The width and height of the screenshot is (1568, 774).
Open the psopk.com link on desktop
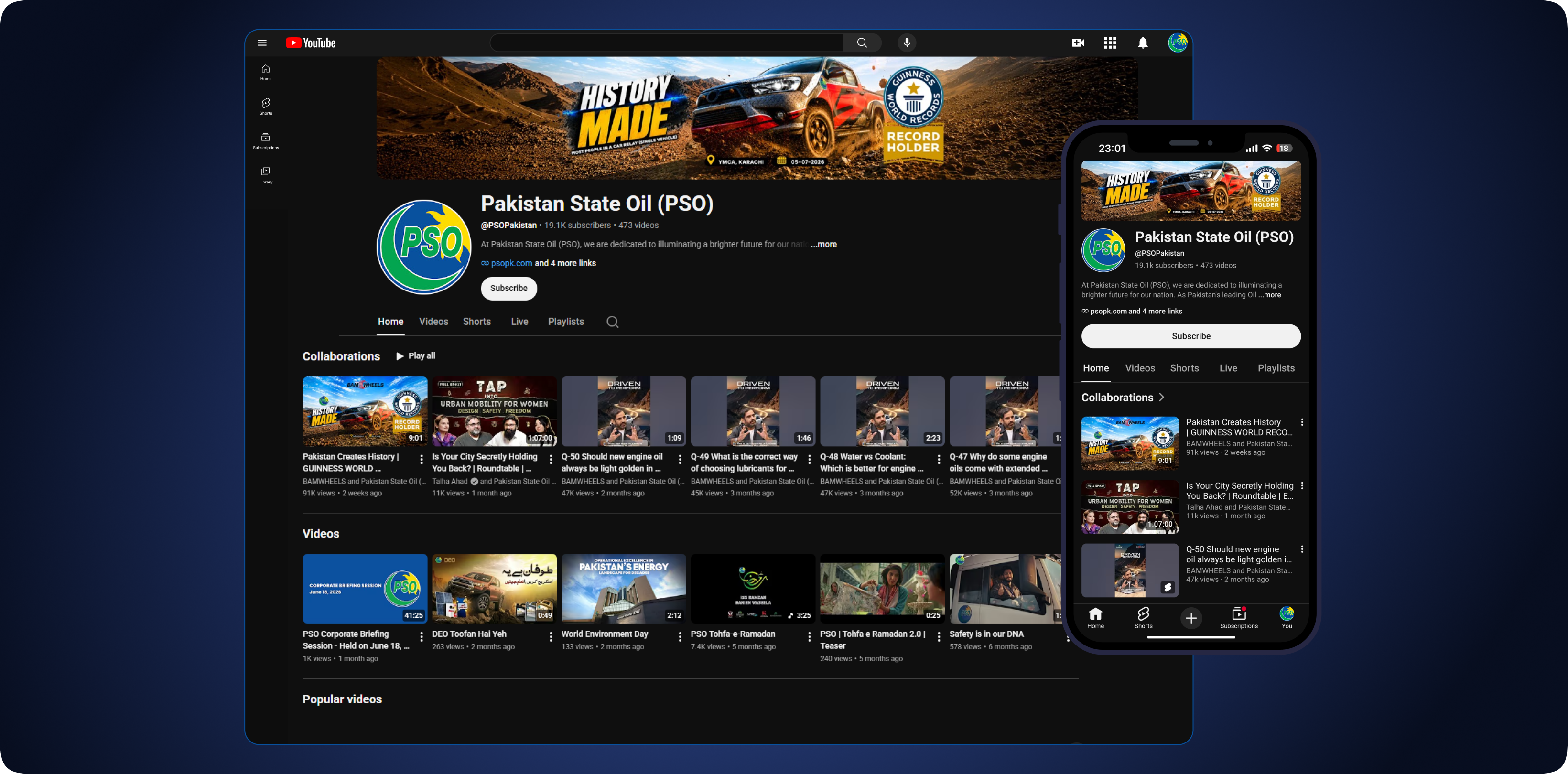[511, 263]
